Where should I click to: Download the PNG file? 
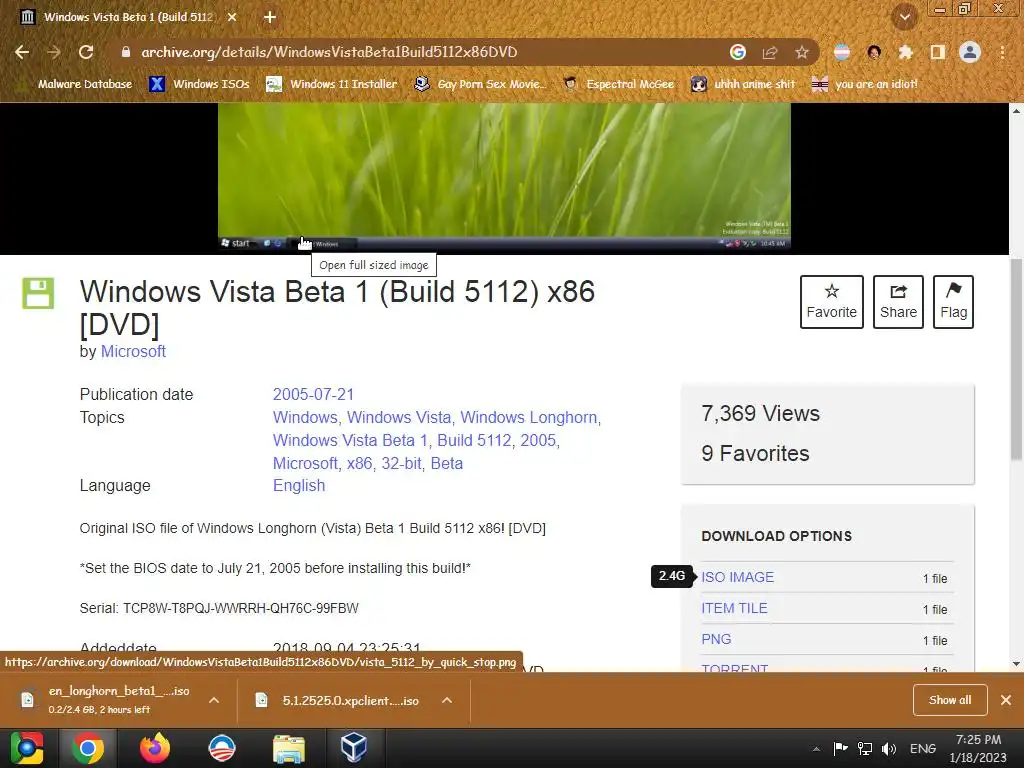[x=716, y=639]
